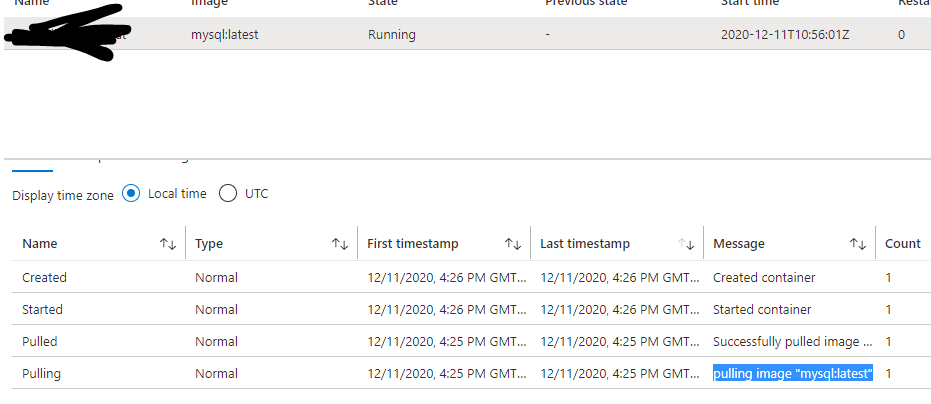Screen dimensions: 931x404
Task: Sort events by Name column arrows
Action: (x=168, y=244)
